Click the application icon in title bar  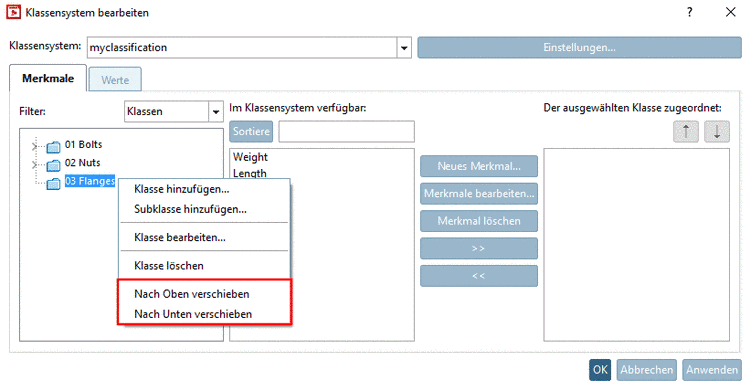click(x=13, y=12)
